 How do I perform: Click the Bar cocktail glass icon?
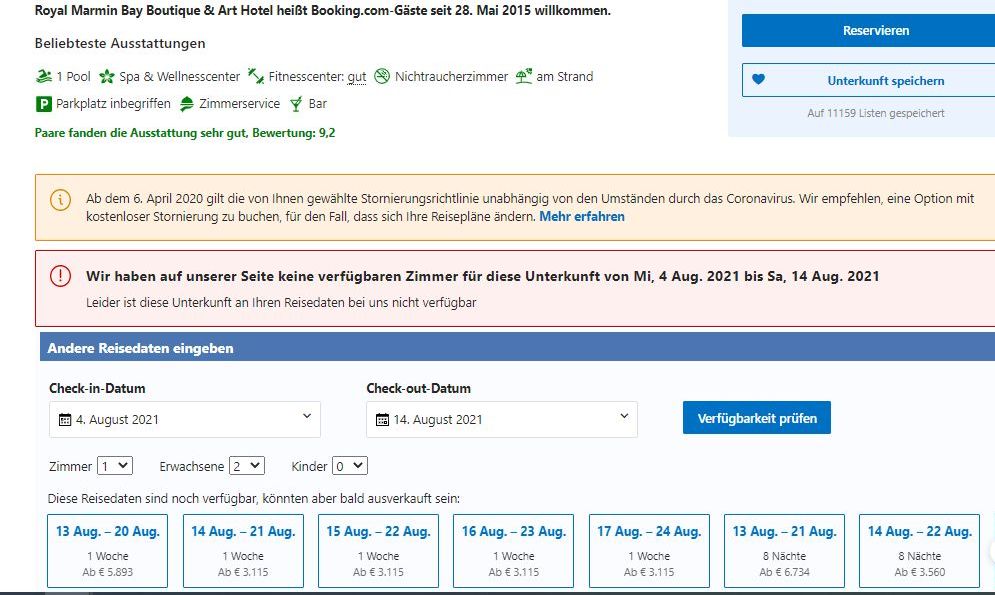[x=296, y=104]
